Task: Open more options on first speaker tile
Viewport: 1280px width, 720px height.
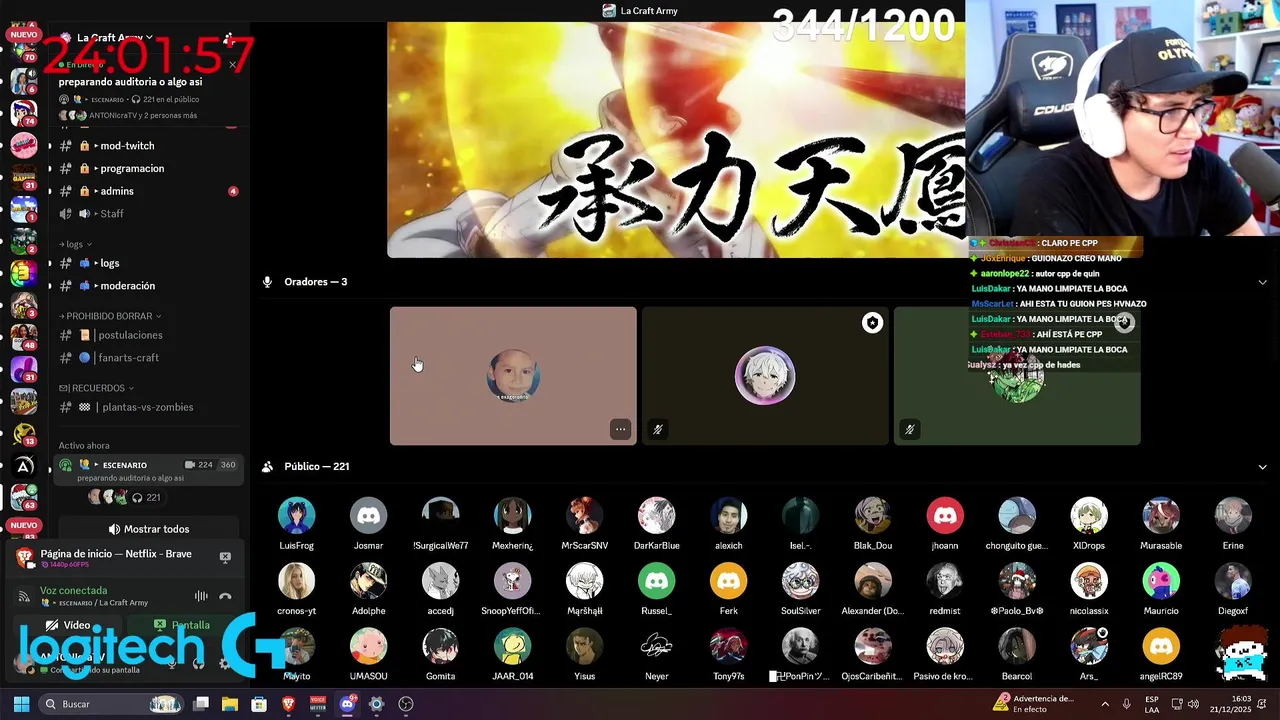Action: coord(620,429)
